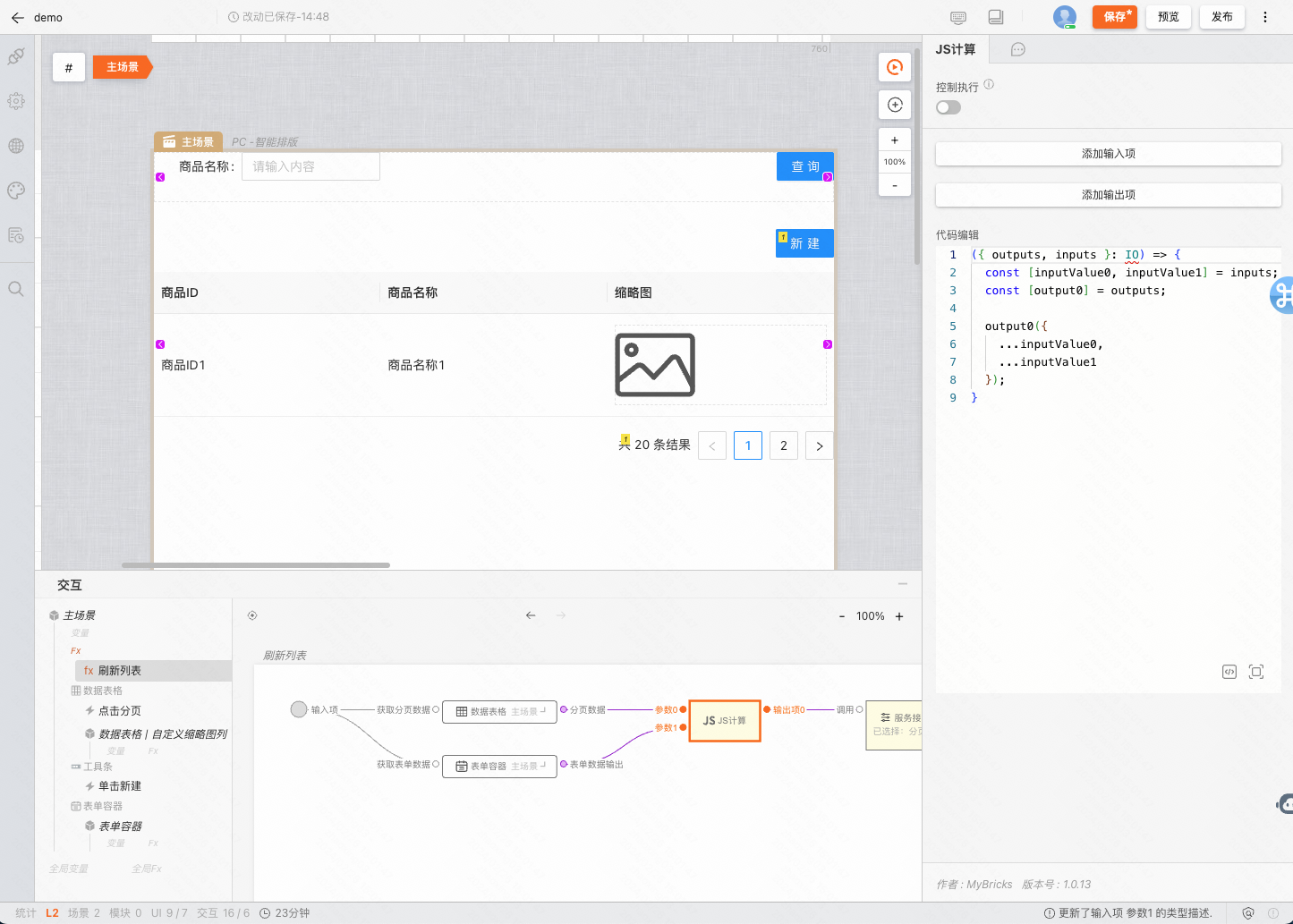Click the blue 查询 button on canvas

(805, 166)
